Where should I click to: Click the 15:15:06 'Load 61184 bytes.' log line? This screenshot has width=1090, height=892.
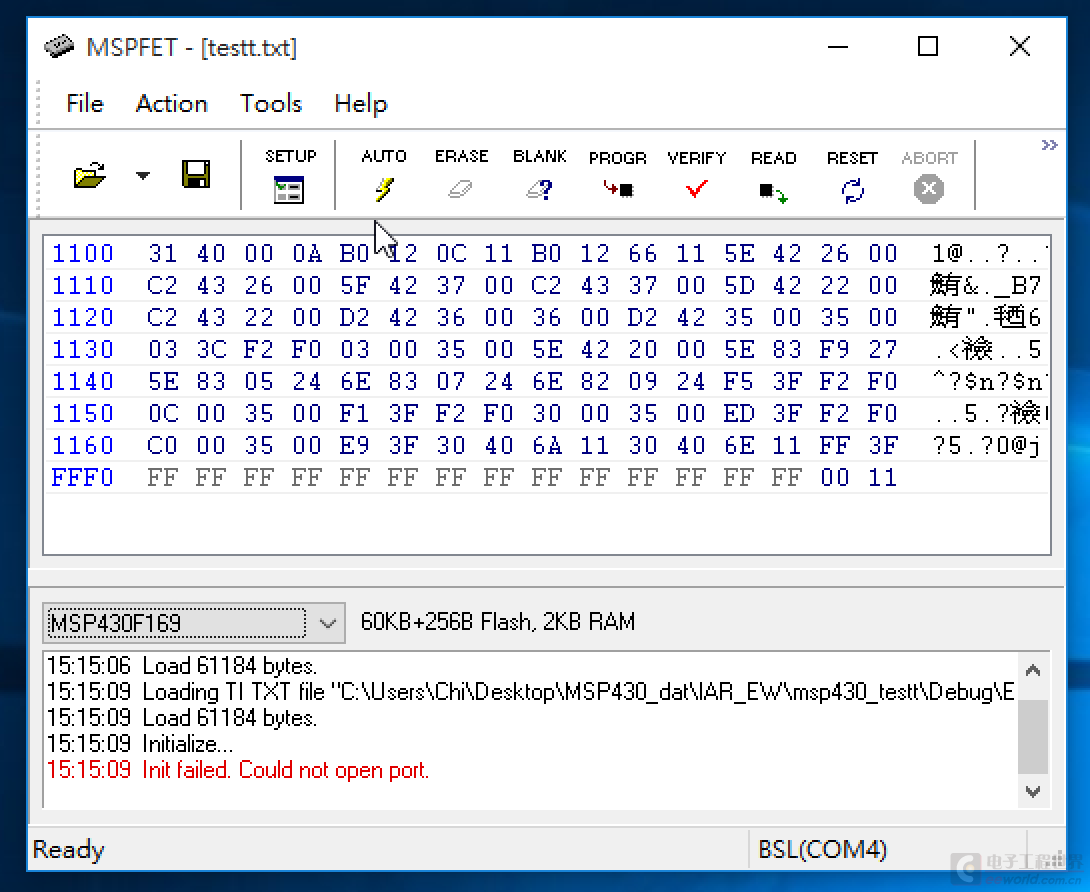pyautogui.click(x=181, y=666)
